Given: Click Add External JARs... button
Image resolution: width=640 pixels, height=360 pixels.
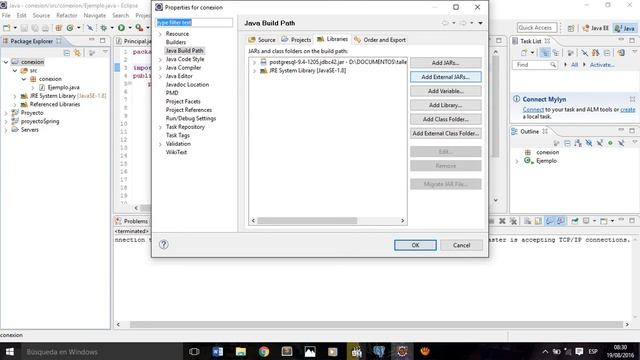Looking at the screenshot, I should coord(445,77).
